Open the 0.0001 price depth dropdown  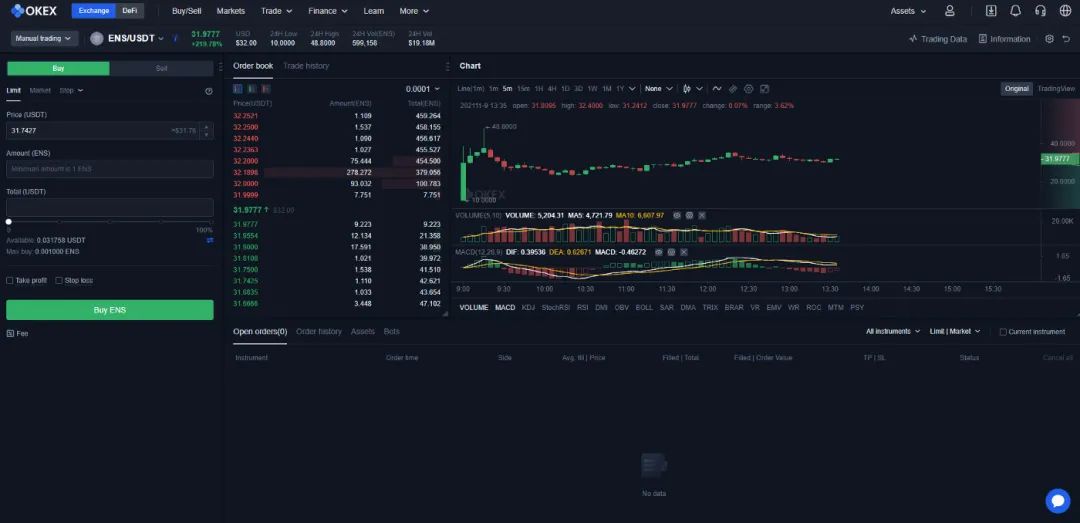[422, 88]
